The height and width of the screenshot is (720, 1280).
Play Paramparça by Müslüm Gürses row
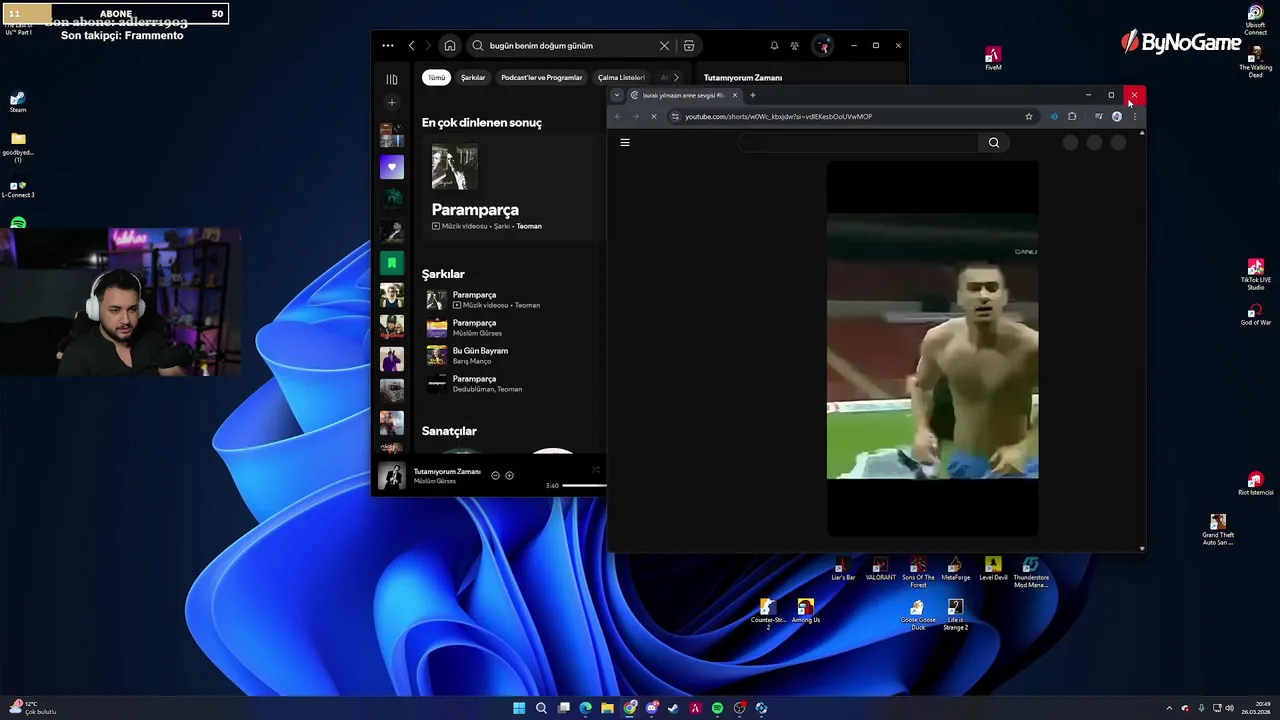[515, 328]
